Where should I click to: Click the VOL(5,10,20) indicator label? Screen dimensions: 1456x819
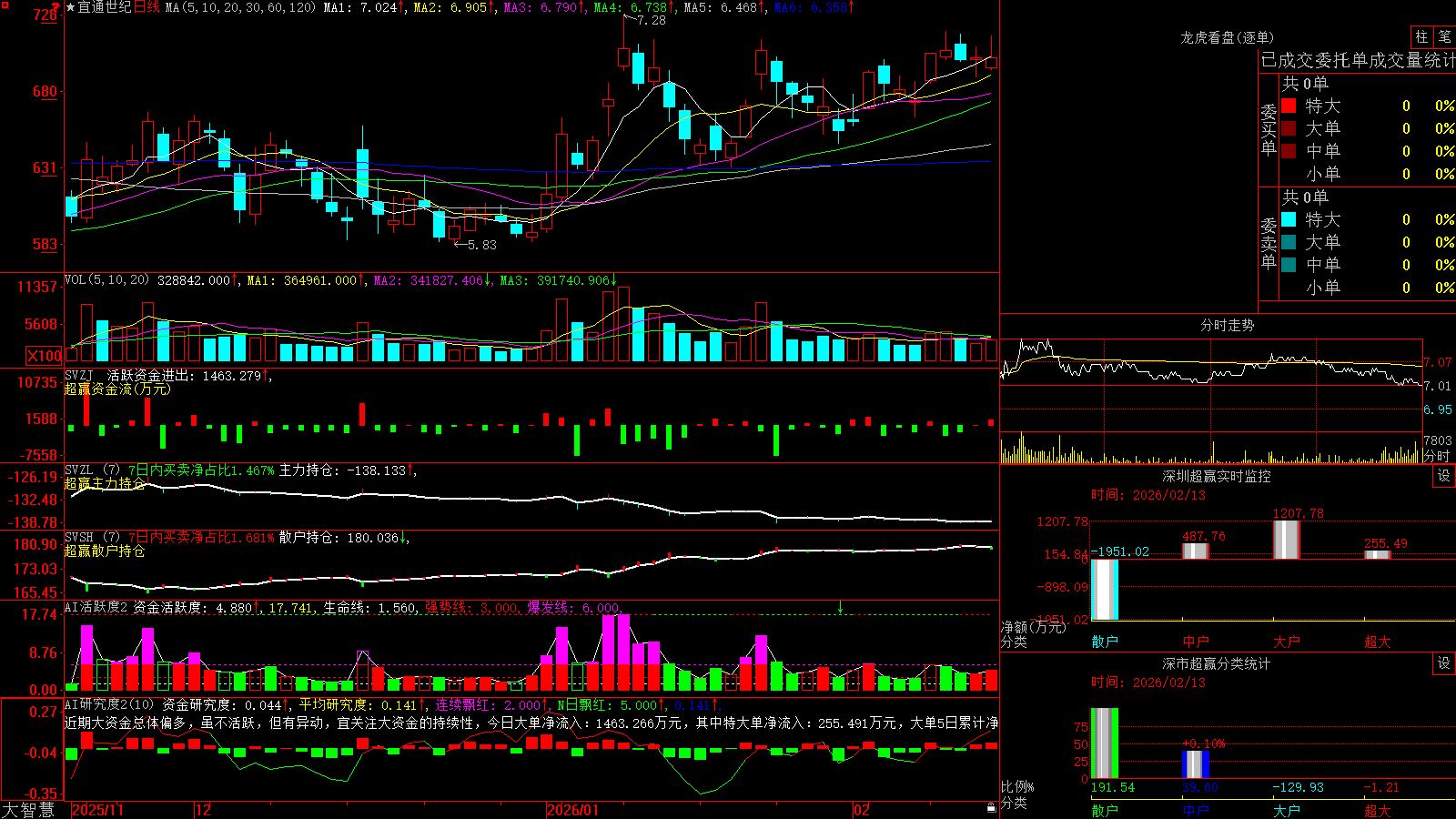pos(107,280)
